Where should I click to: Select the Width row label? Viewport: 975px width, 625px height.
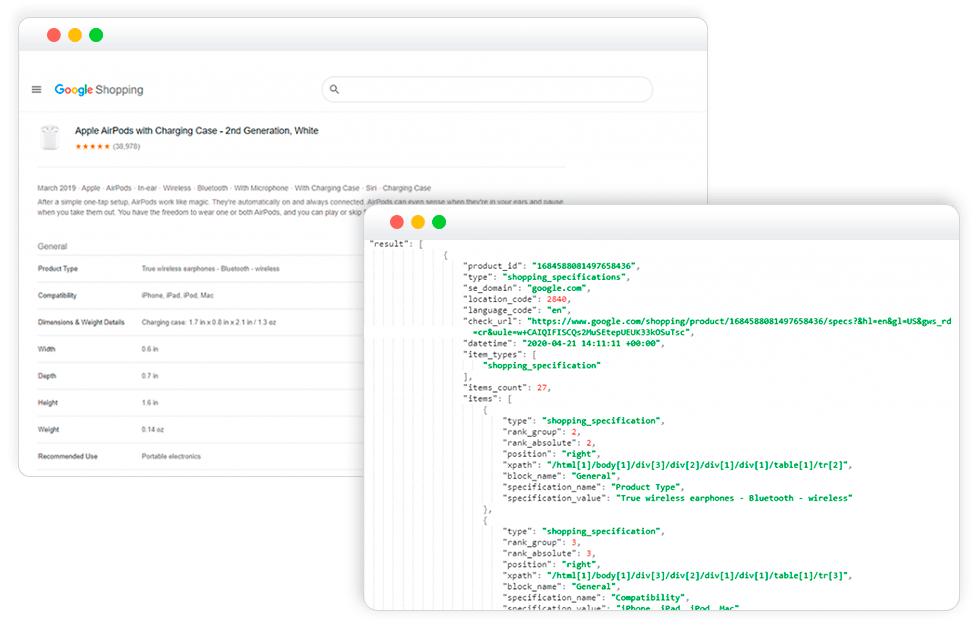(x=47, y=349)
